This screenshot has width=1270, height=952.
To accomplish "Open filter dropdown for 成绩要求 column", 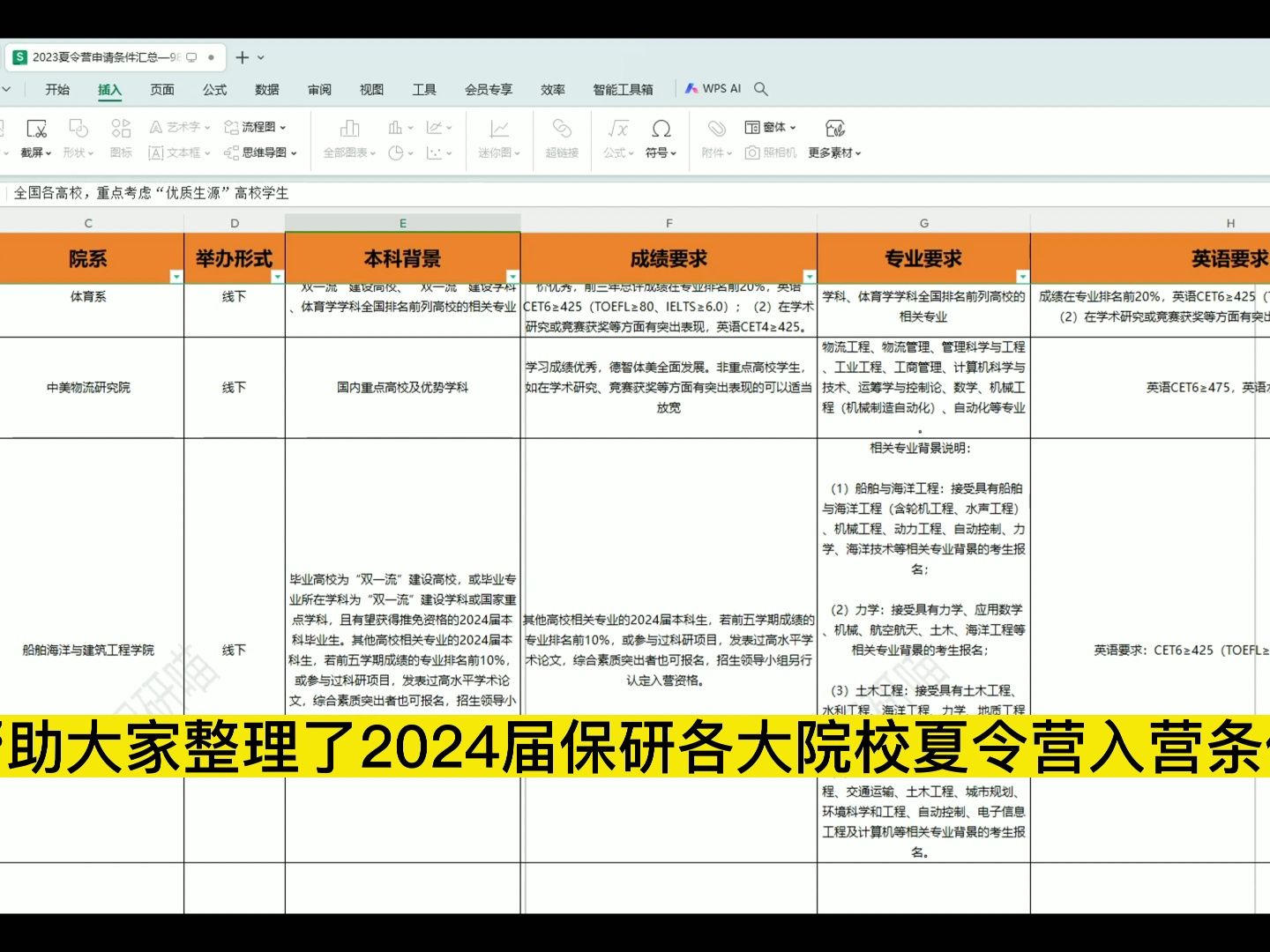I will 809,277.
